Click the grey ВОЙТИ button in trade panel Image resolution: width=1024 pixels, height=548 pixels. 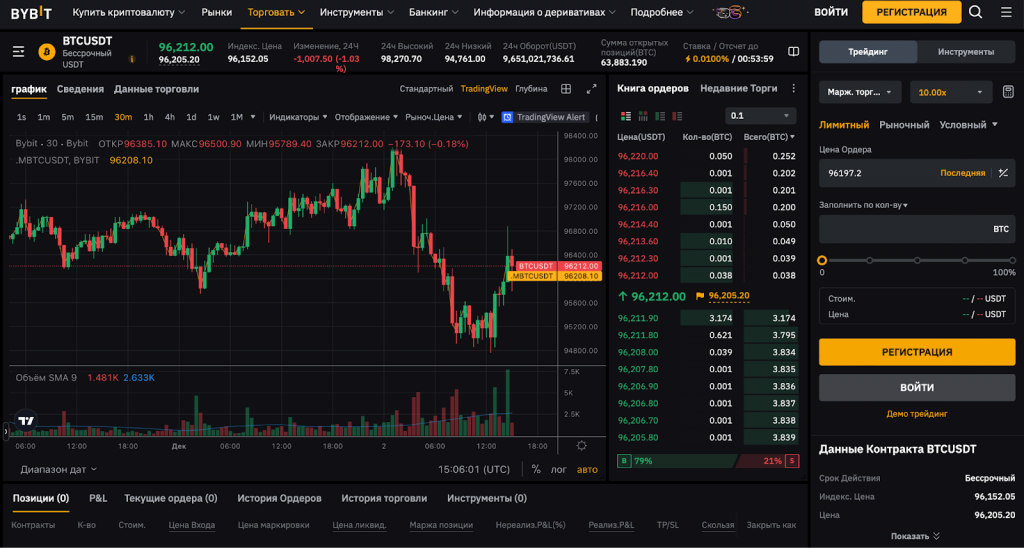(x=917, y=387)
